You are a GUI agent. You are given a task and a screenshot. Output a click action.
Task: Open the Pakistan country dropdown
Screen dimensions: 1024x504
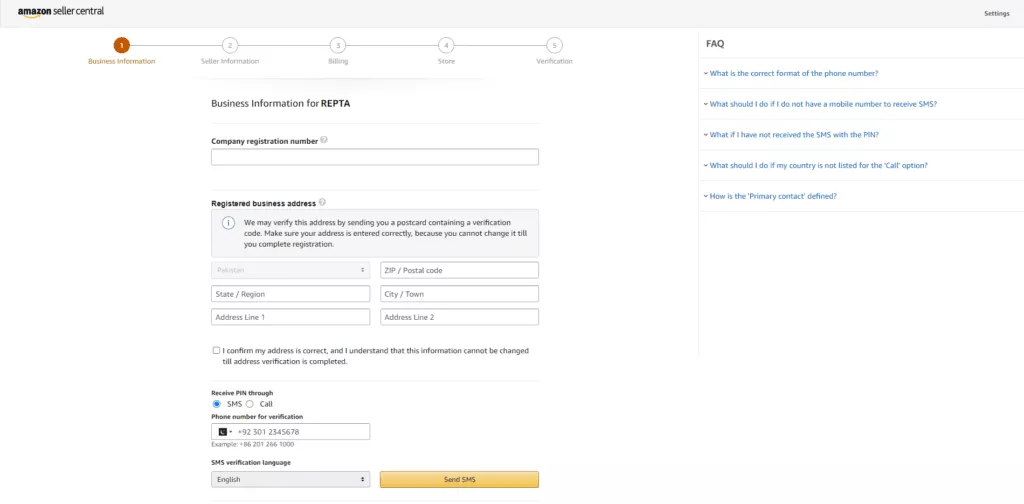tap(291, 270)
